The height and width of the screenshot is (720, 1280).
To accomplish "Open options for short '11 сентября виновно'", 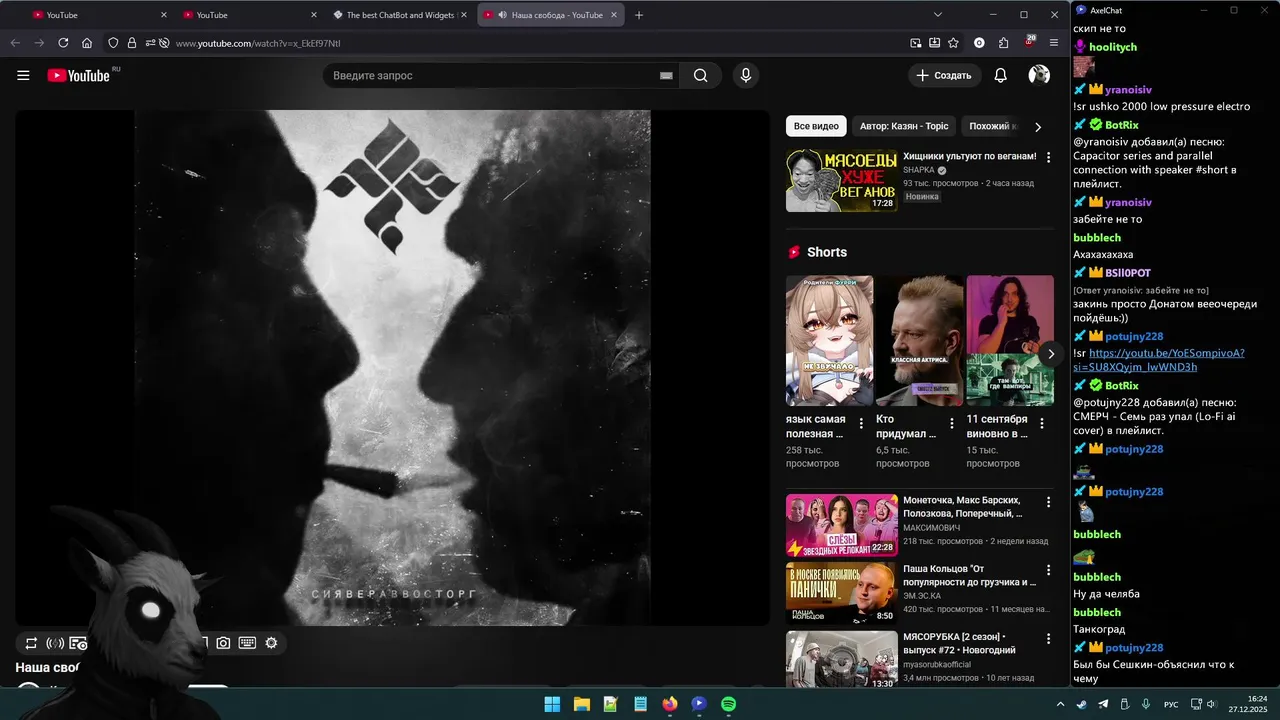I will point(1041,424).
